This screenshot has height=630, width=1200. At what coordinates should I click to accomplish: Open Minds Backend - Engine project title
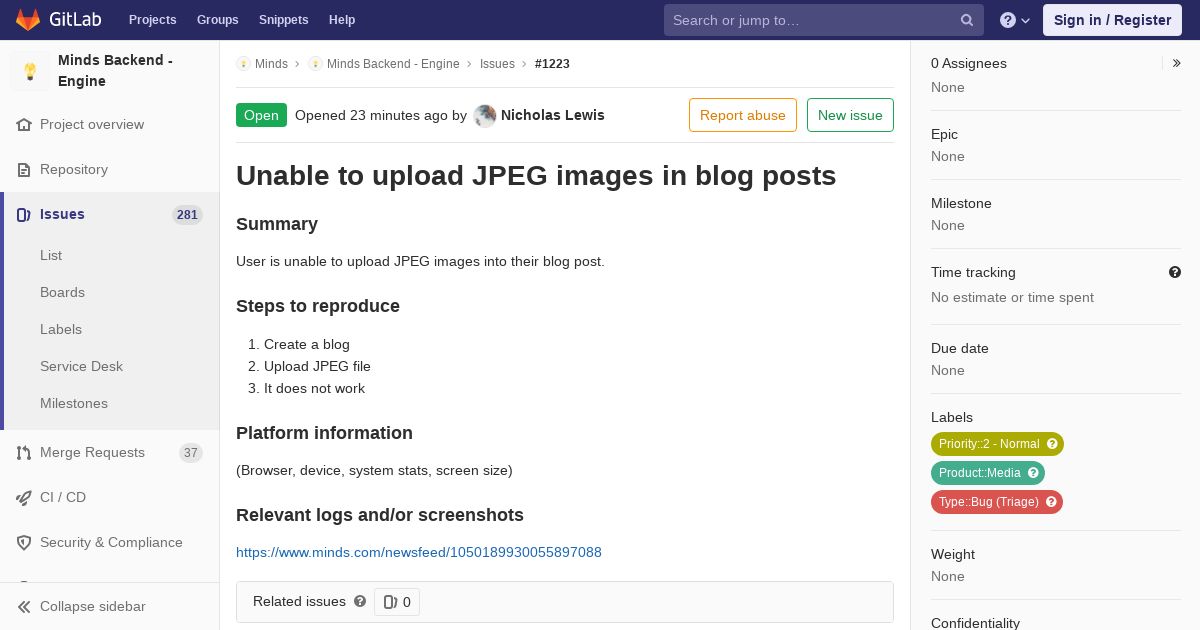click(x=115, y=71)
